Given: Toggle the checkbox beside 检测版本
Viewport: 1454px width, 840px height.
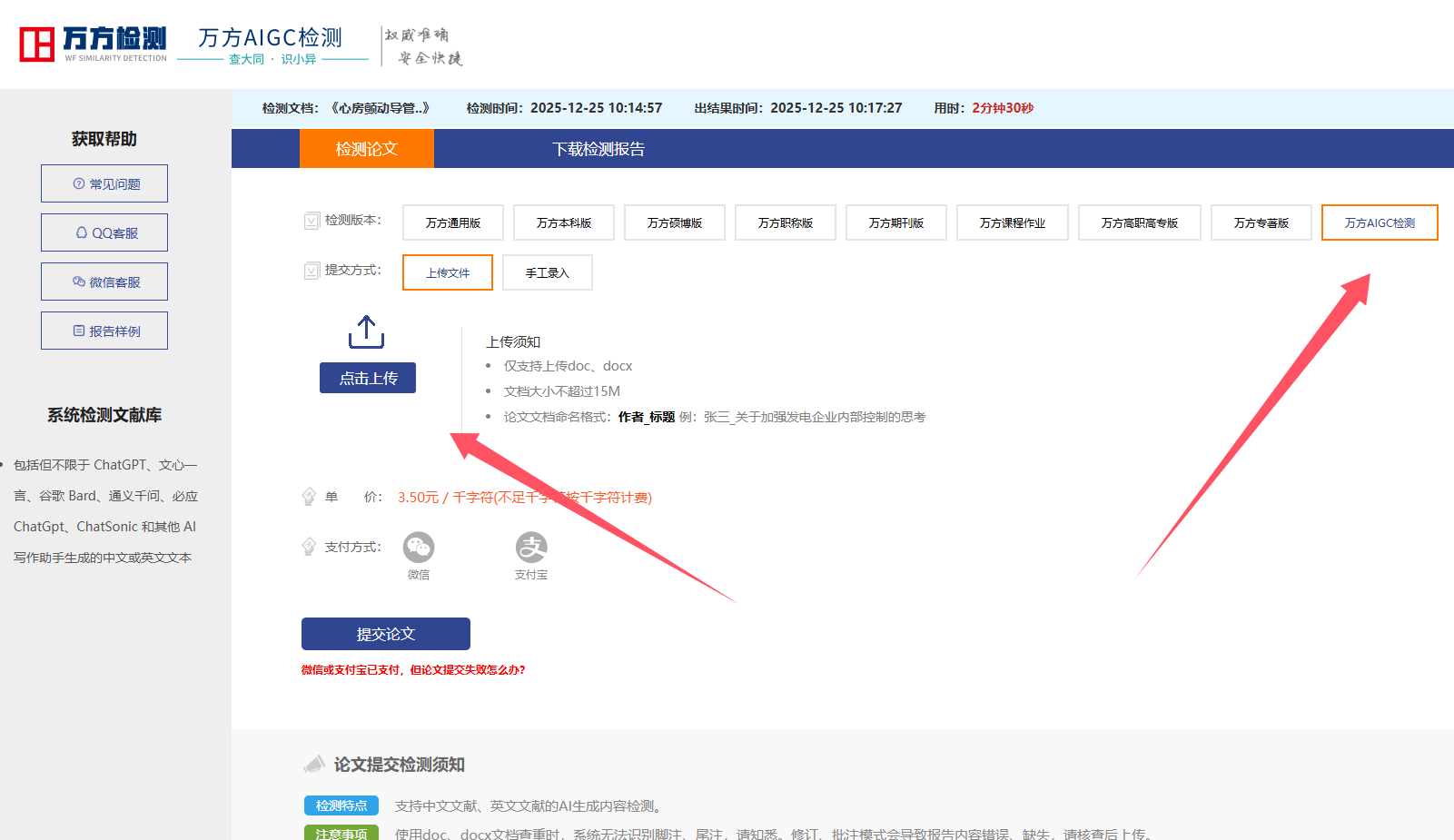Looking at the screenshot, I should click(x=311, y=221).
